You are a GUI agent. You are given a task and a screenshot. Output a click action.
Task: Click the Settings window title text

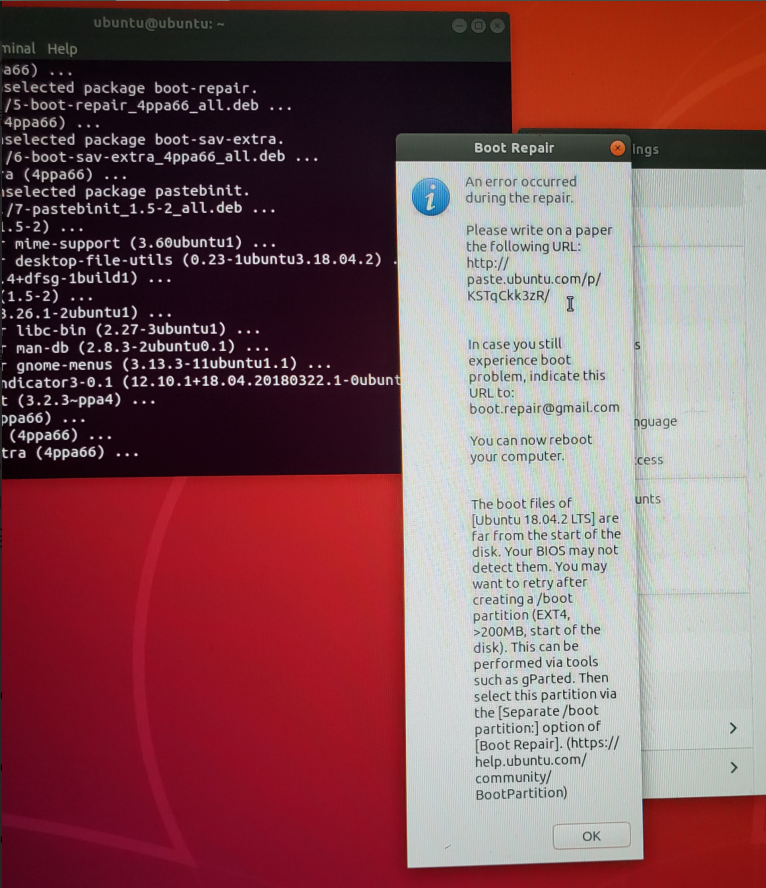pos(645,150)
